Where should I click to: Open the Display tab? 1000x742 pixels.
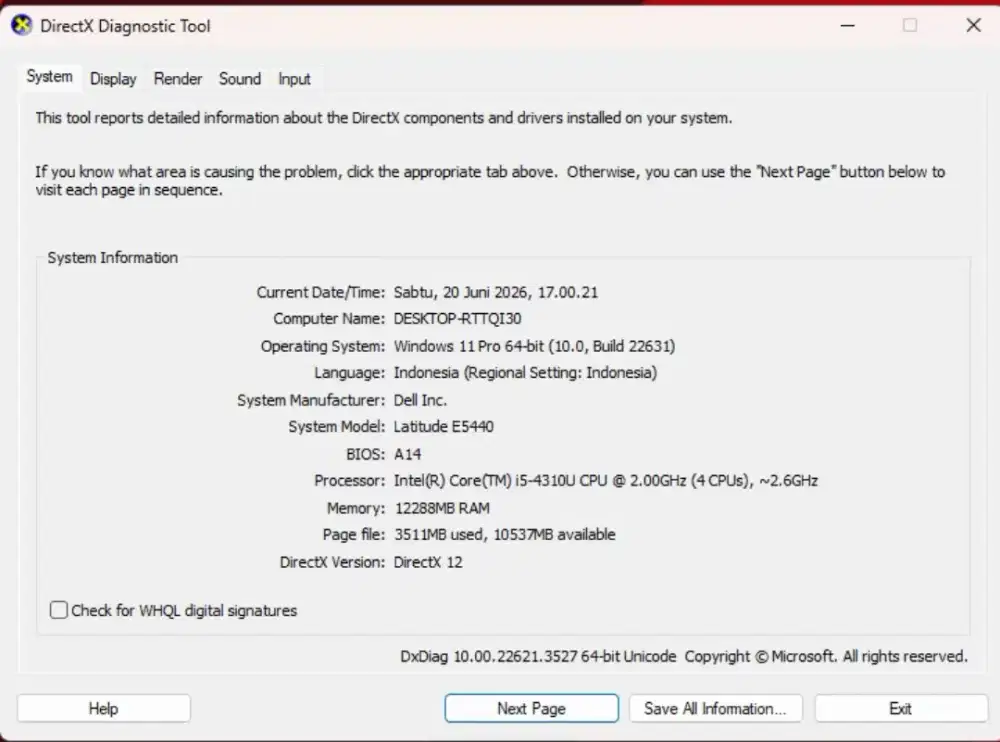113,79
